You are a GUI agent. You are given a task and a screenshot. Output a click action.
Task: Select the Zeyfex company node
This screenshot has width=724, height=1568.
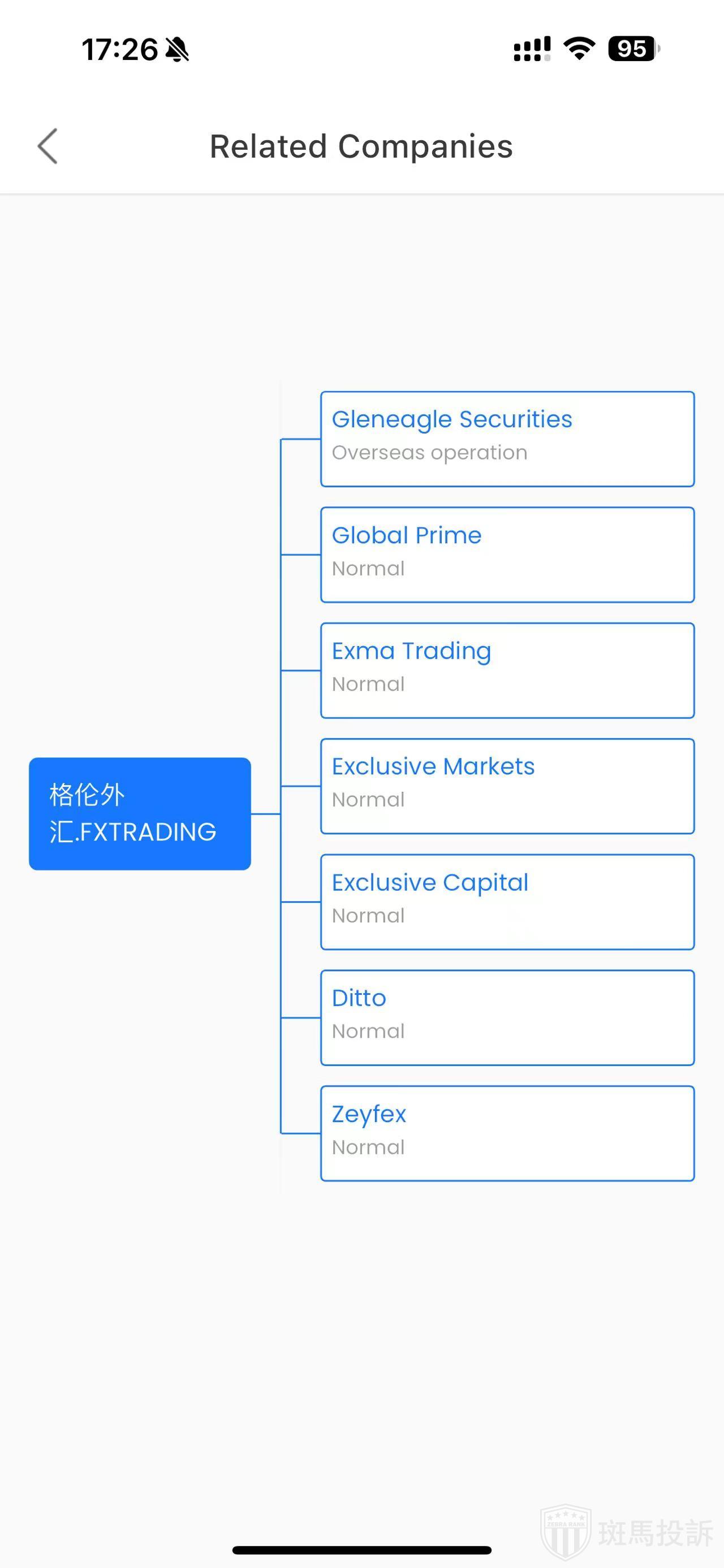coord(507,1133)
